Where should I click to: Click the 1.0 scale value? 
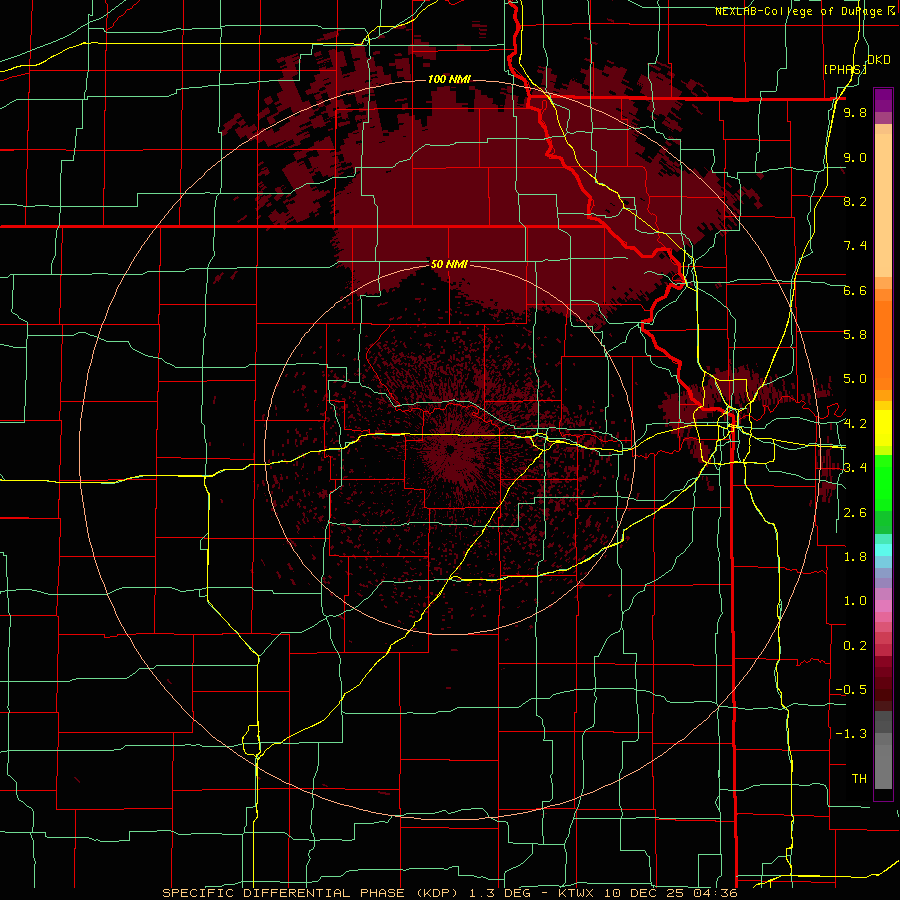click(855, 601)
